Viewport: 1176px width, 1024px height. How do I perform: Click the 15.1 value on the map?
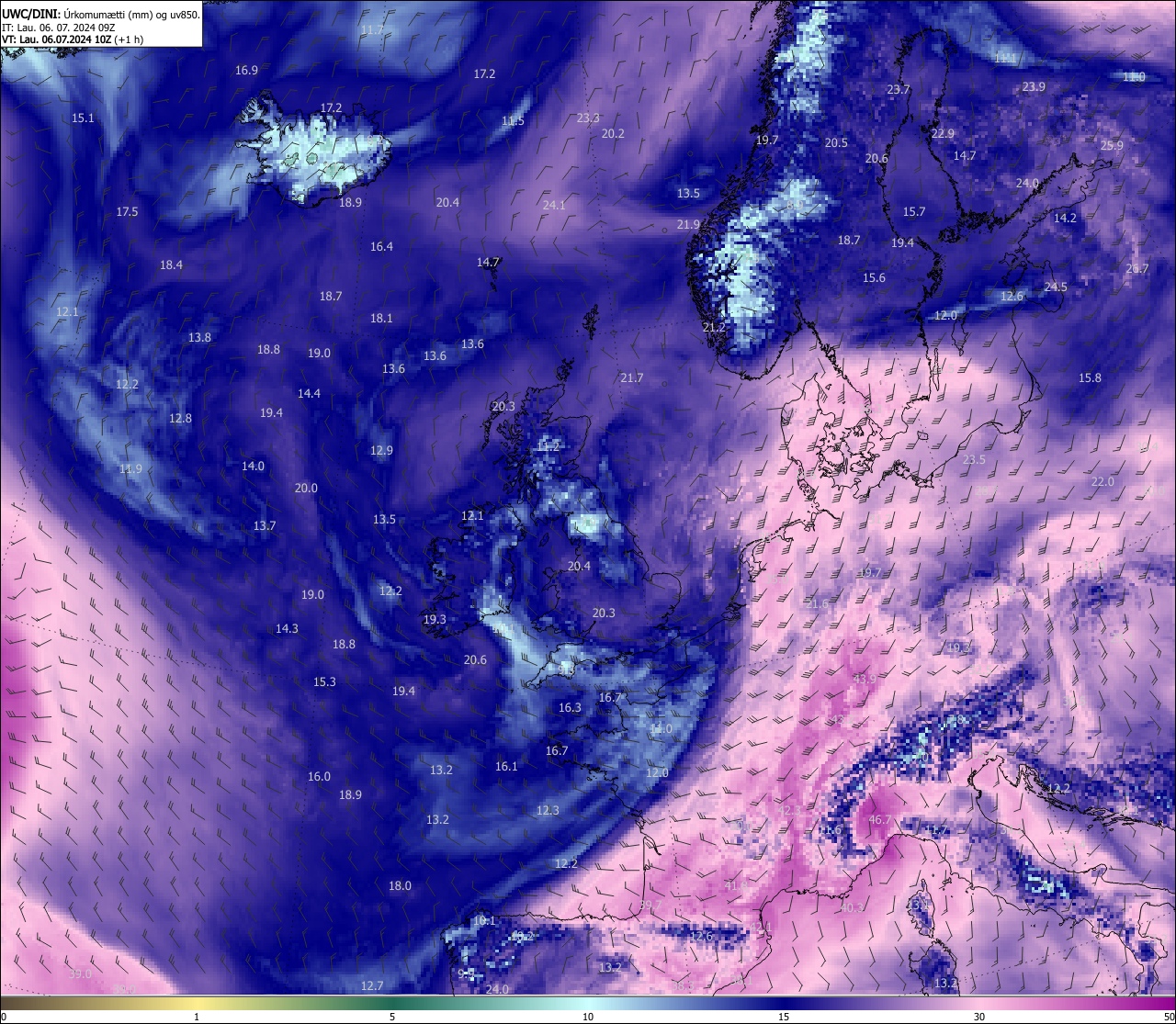83,118
